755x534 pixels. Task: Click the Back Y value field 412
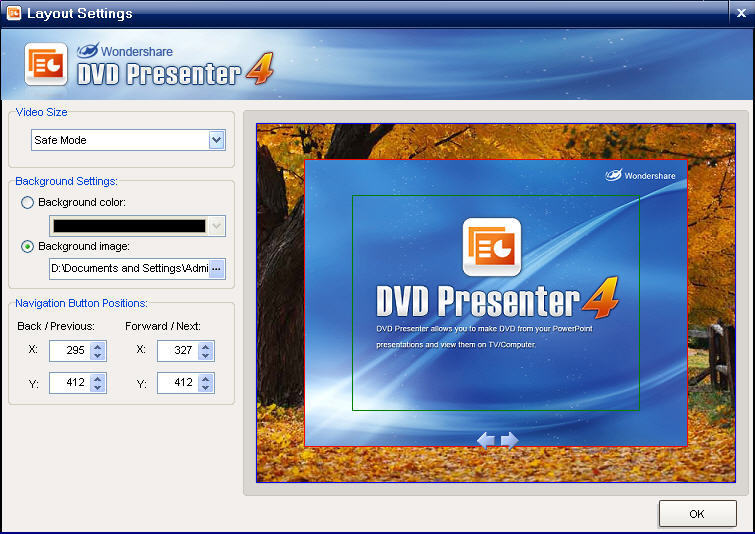tap(70, 383)
